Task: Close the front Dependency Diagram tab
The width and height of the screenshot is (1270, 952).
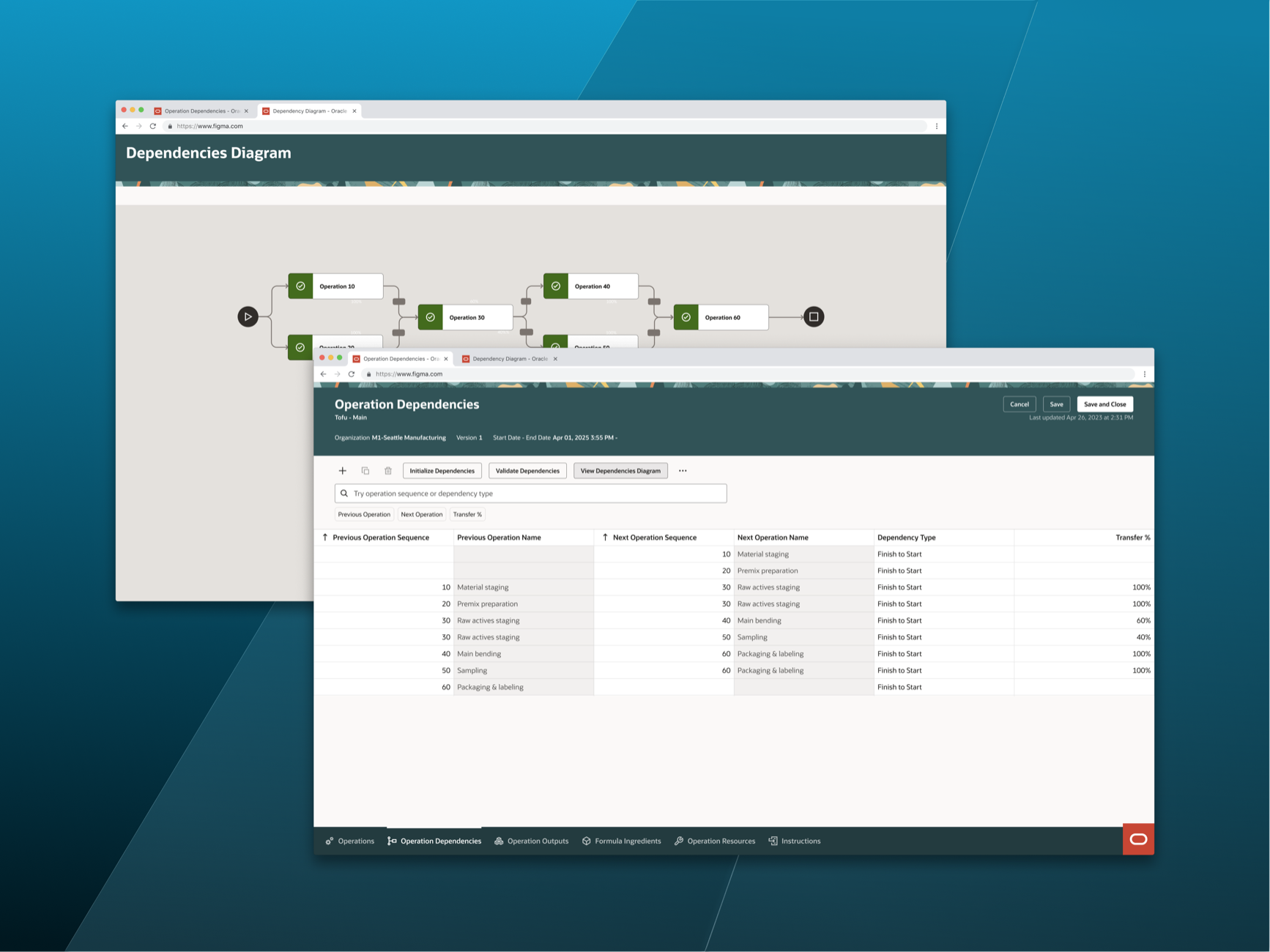Action: (555, 359)
